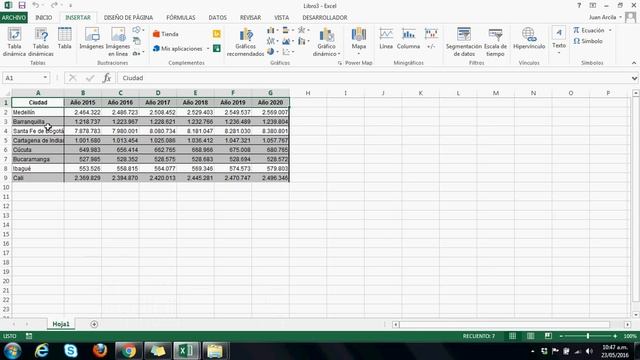The image size is (640, 360).
Task: Expand the formula bar
Action: [634, 78]
